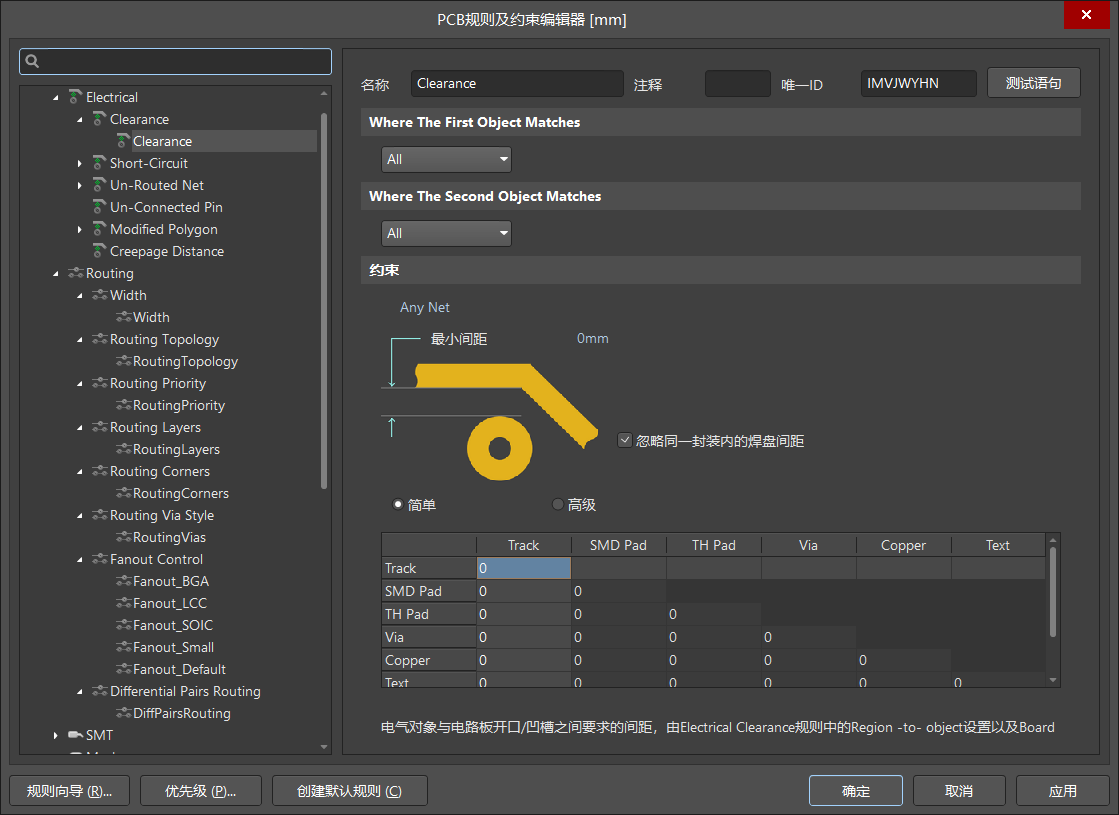
Task: Click the Short-Circuit rule icon
Action: [99, 163]
